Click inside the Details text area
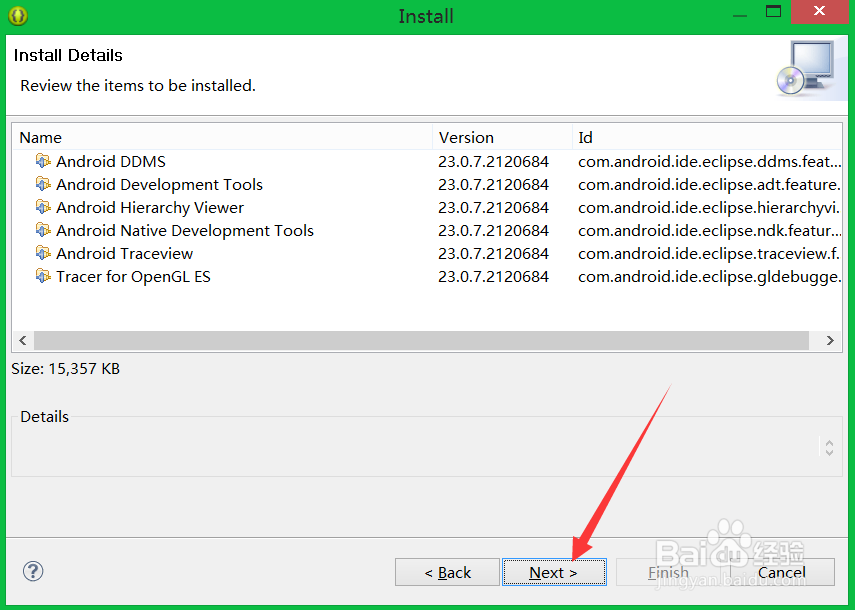This screenshot has height=610, width=855. tap(417, 447)
